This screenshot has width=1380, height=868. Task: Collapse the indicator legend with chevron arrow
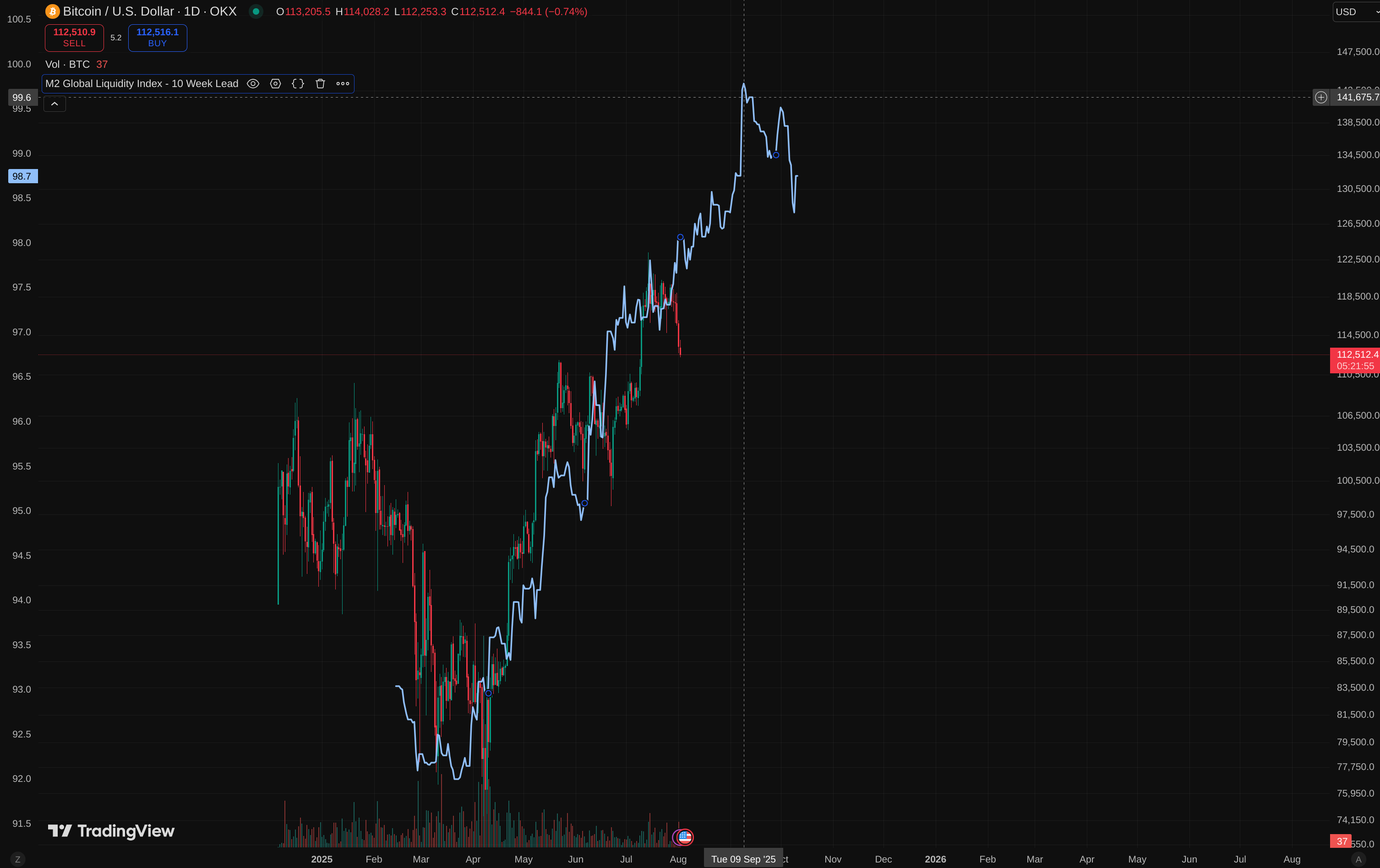(55, 104)
